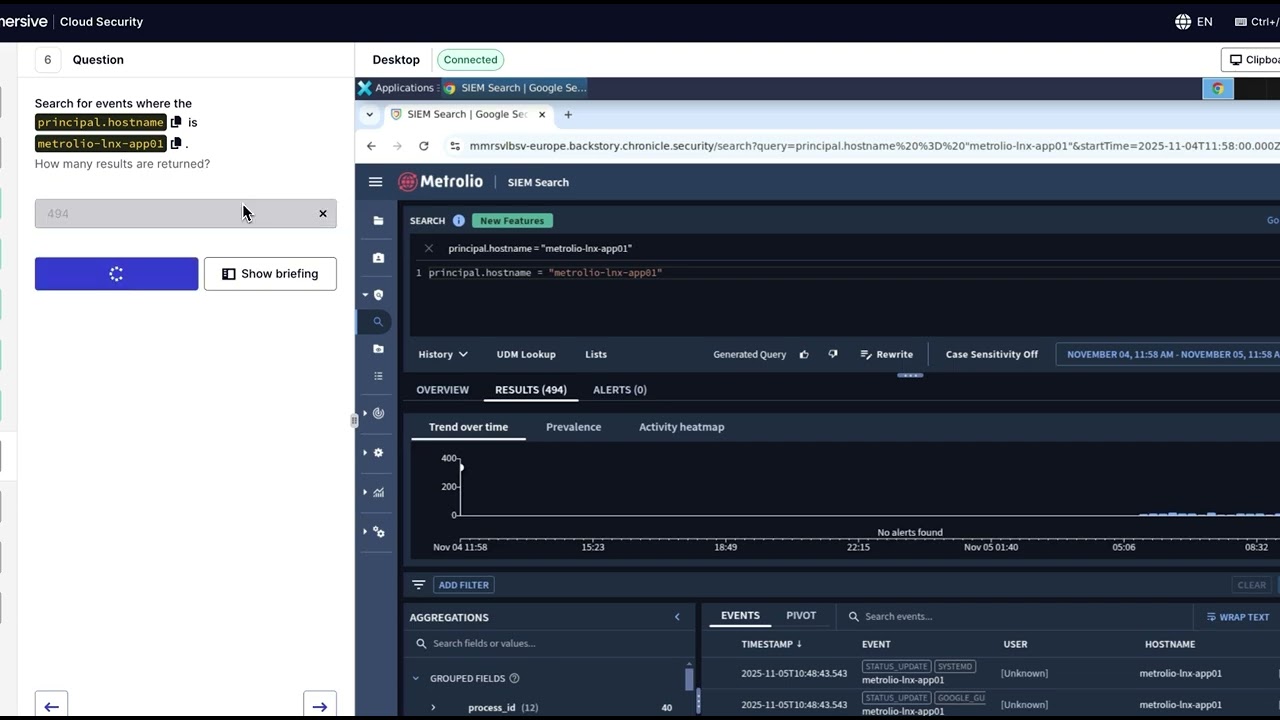Go to the previous question arrow
Viewport: 1280px width, 720px height.
pyautogui.click(x=51, y=705)
